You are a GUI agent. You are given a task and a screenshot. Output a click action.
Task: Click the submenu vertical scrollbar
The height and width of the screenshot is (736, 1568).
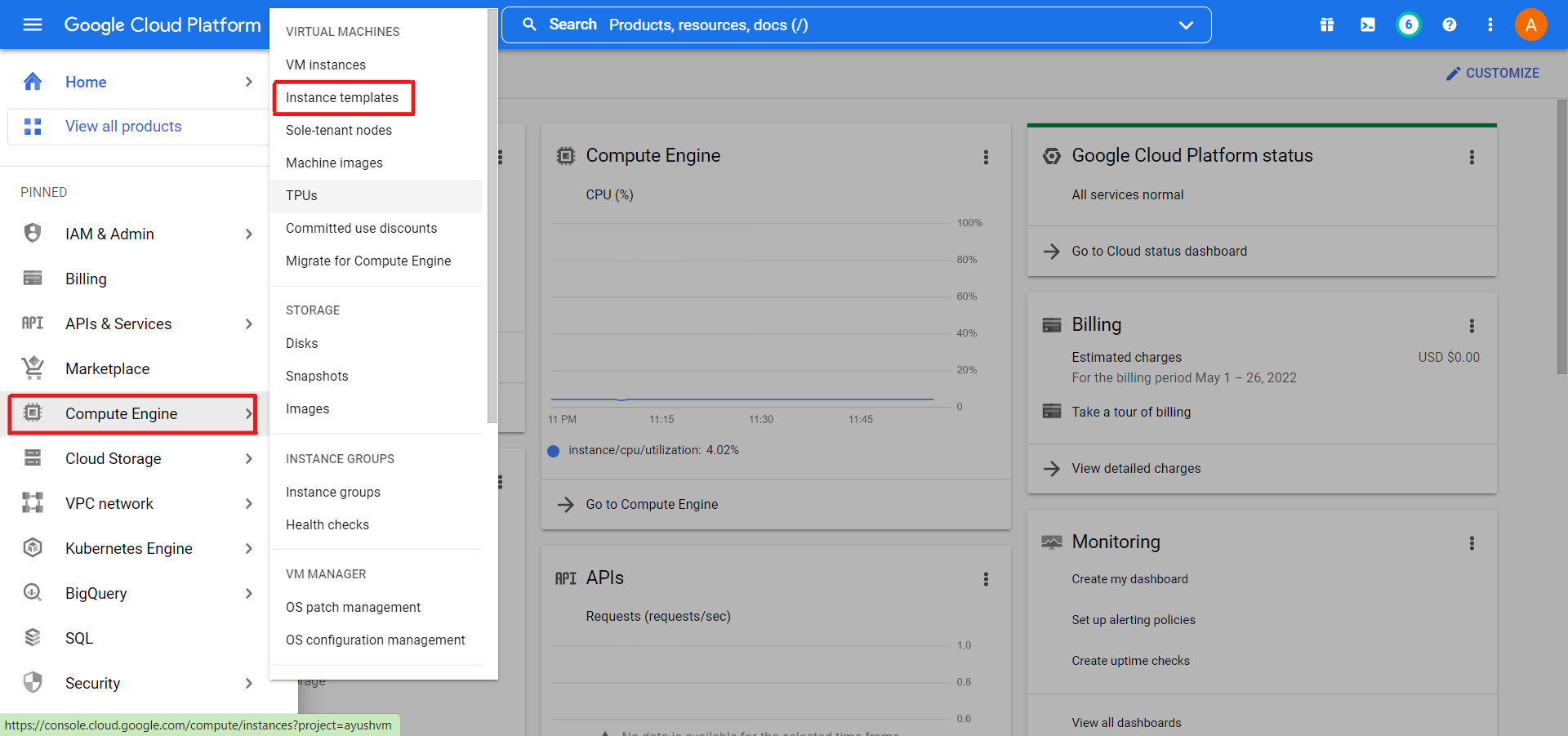pyautogui.click(x=492, y=216)
